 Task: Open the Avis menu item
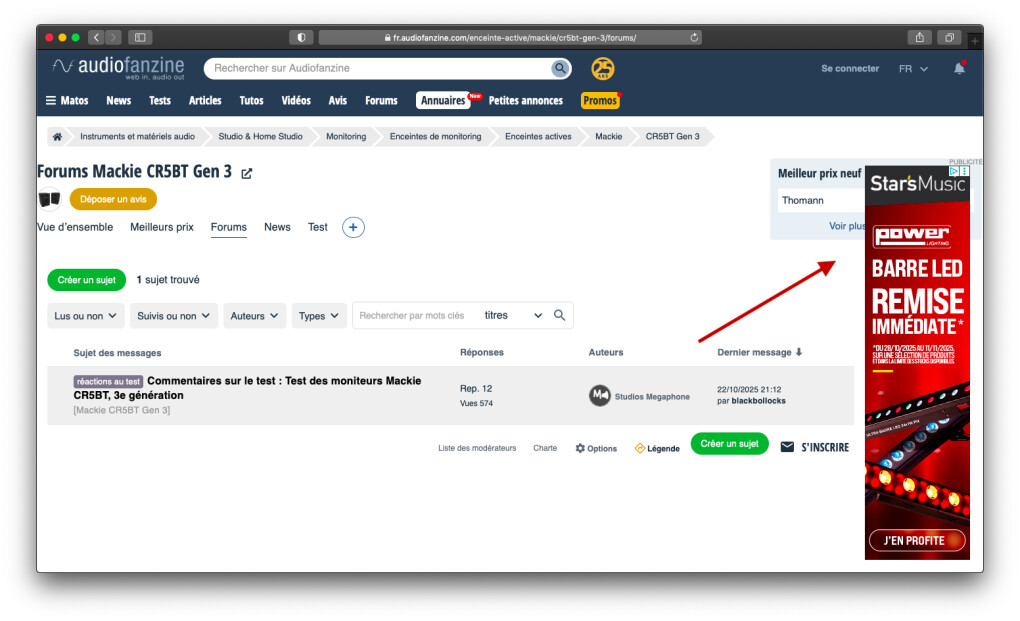tap(338, 100)
